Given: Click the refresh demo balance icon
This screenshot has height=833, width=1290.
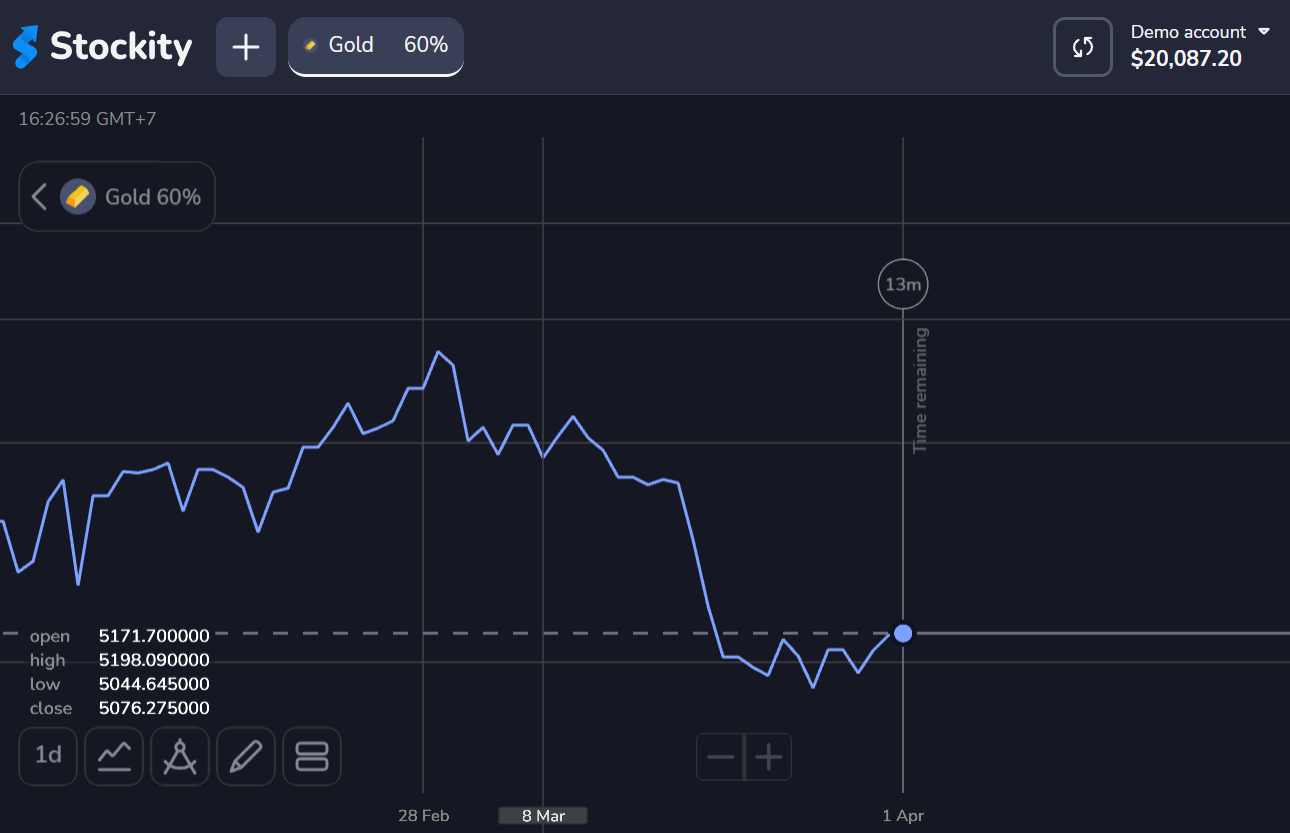Looking at the screenshot, I should [x=1083, y=47].
